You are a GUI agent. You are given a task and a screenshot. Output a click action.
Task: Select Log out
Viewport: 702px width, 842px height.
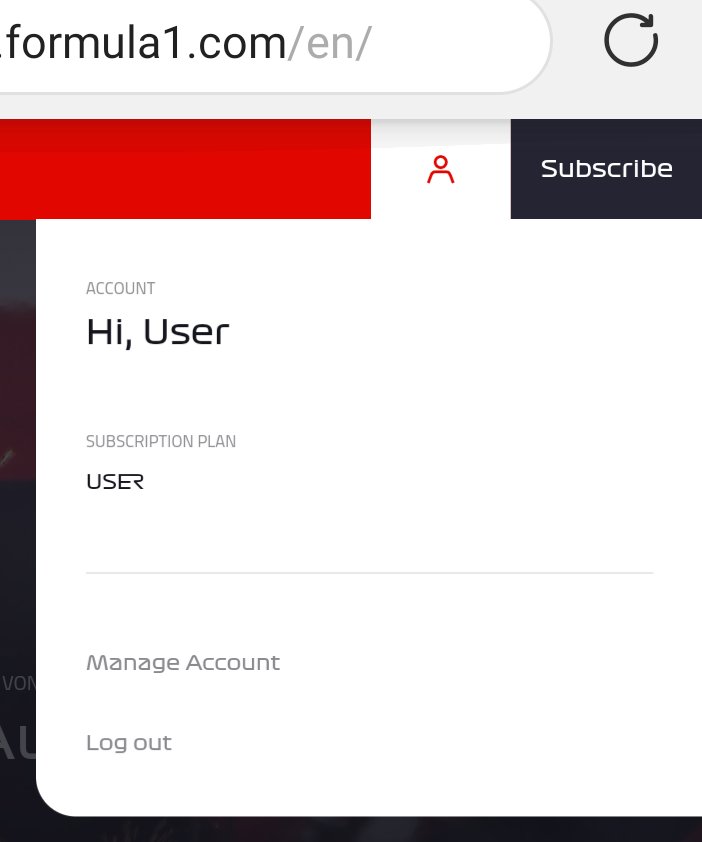click(x=129, y=743)
